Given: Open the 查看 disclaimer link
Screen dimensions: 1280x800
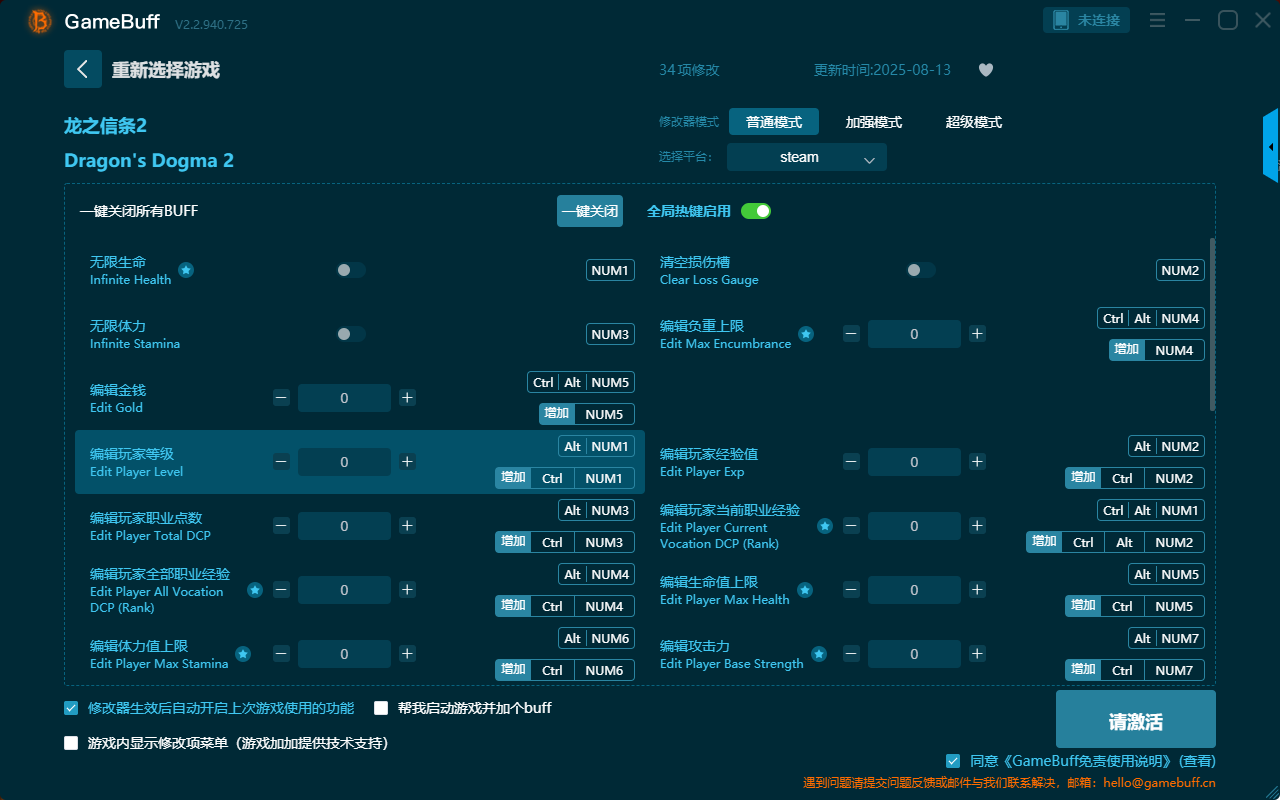Looking at the screenshot, I should (x=1196, y=761).
